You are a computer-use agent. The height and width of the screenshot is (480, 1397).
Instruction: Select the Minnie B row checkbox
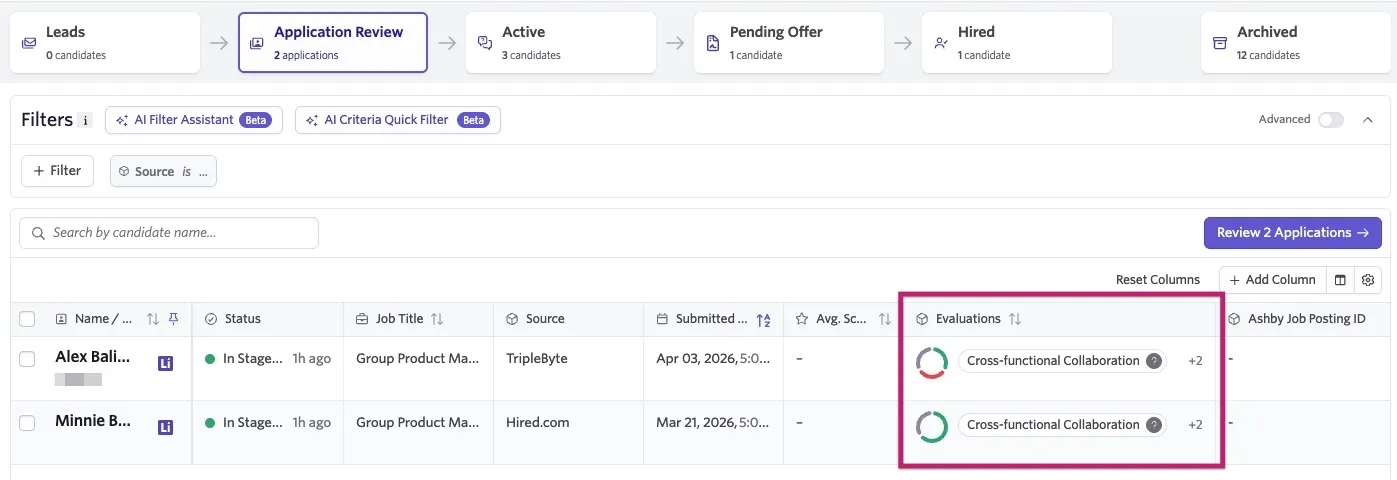click(27, 423)
